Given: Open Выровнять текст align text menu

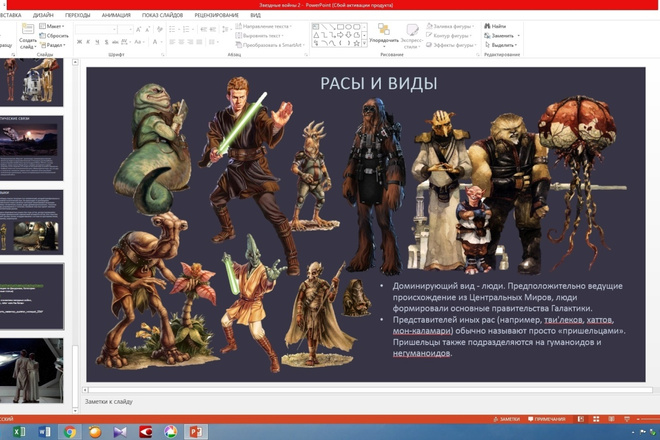Looking at the screenshot, I should tap(260, 36).
